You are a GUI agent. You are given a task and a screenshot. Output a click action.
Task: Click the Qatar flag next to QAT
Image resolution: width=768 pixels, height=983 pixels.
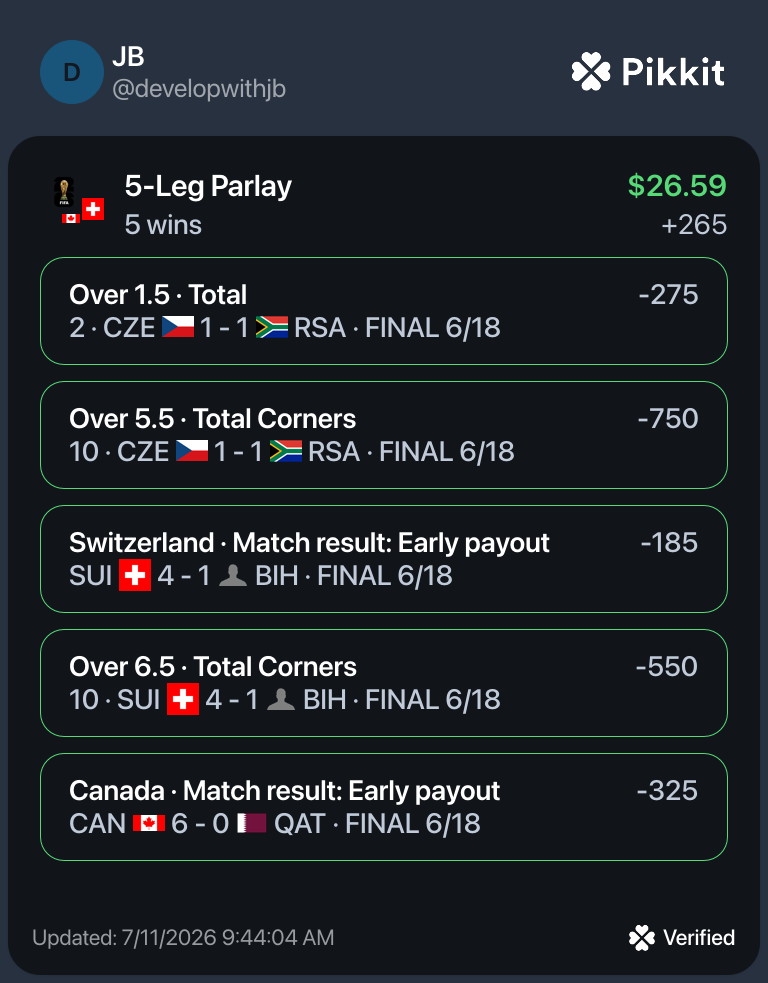point(252,823)
